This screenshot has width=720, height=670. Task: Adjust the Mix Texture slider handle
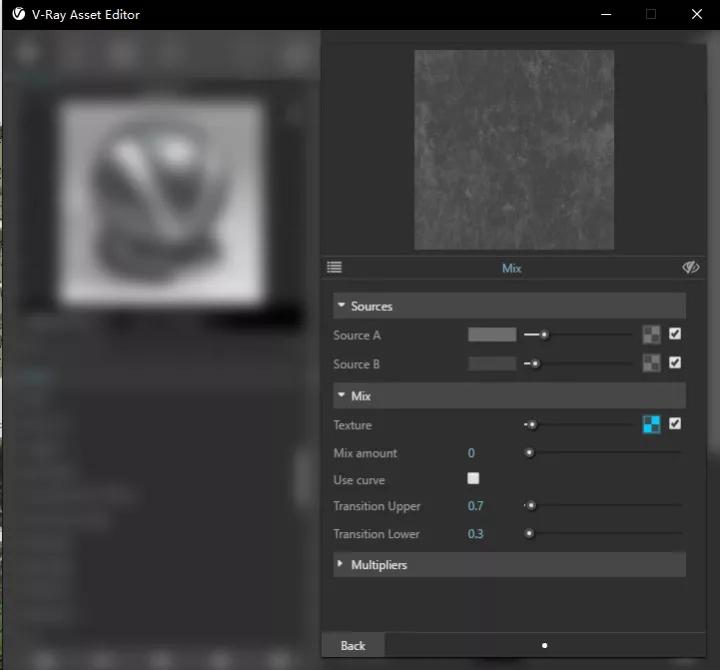(x=532, y=425)
